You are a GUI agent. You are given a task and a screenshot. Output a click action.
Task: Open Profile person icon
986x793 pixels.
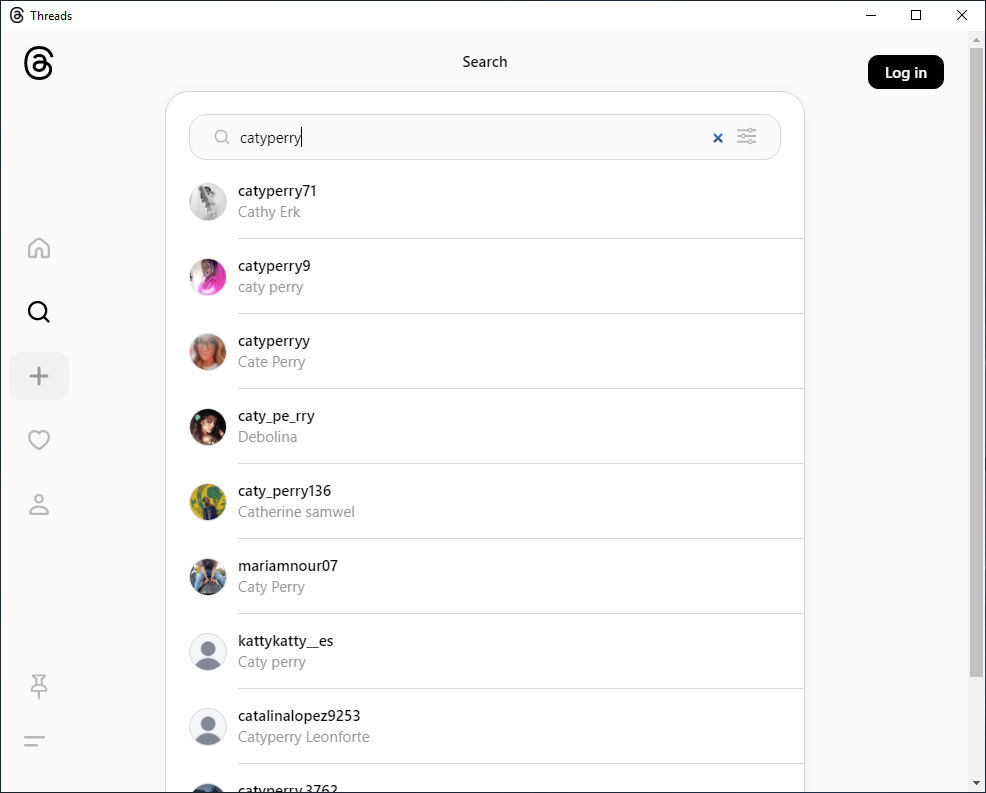(x=39, y=504)
